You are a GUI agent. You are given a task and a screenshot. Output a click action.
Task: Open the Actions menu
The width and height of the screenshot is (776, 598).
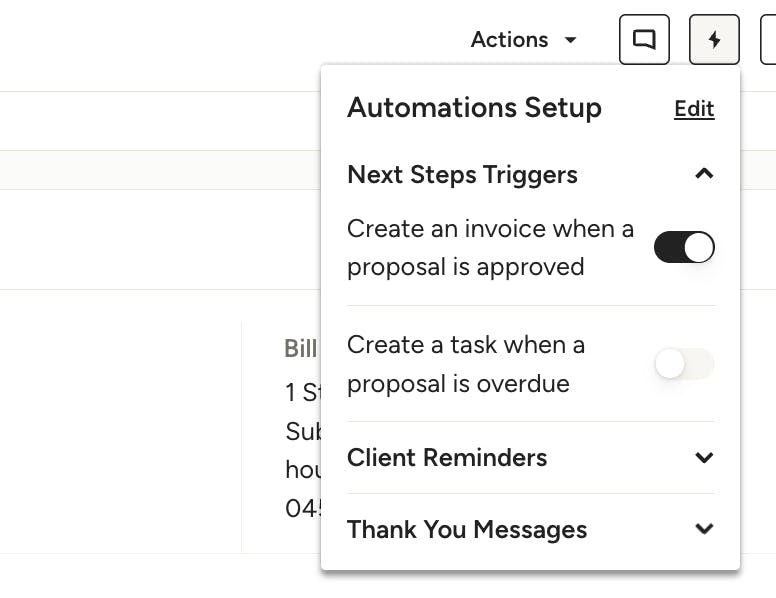(523, 40)
